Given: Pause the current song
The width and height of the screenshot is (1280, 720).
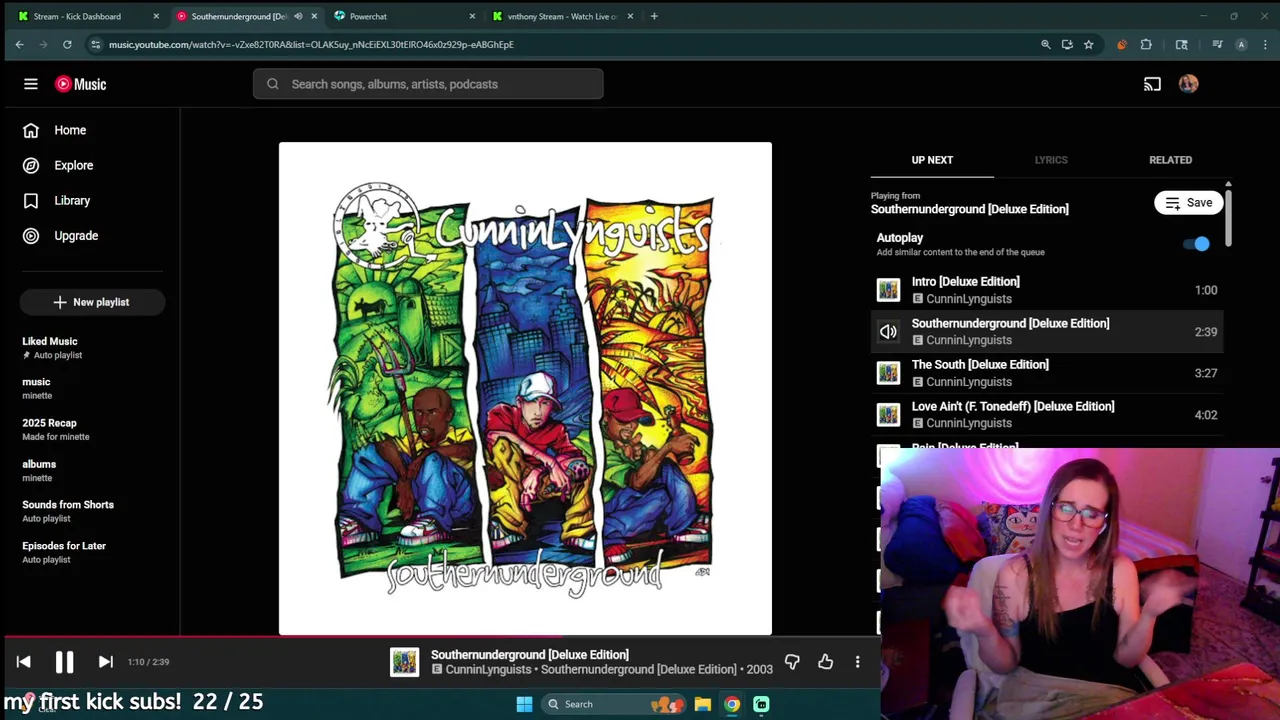Looking at the screenshot, I should pos(64,662).
